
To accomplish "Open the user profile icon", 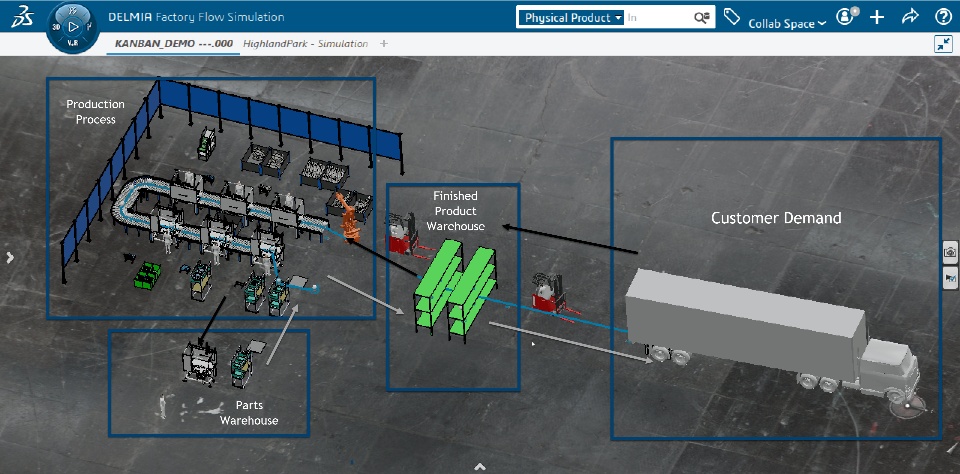I will click(x=845, y=17).
